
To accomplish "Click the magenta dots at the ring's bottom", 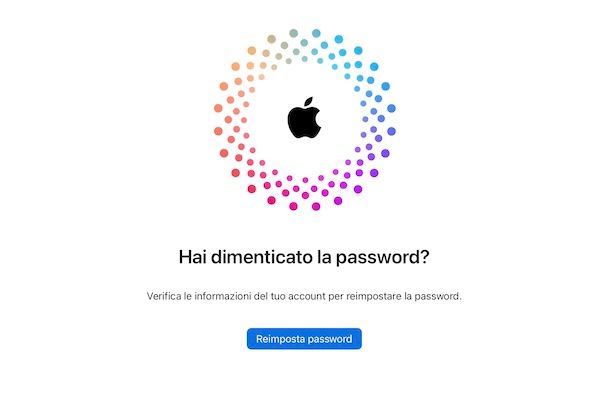I will click(305, 191).
